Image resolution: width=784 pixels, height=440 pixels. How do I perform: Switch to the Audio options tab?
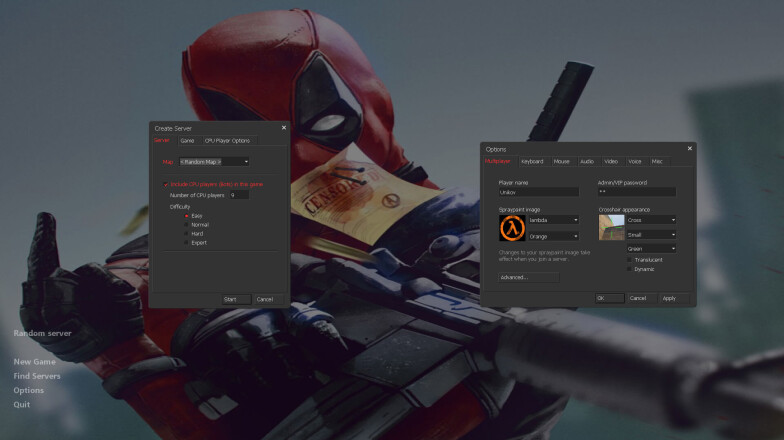(588, 162)
